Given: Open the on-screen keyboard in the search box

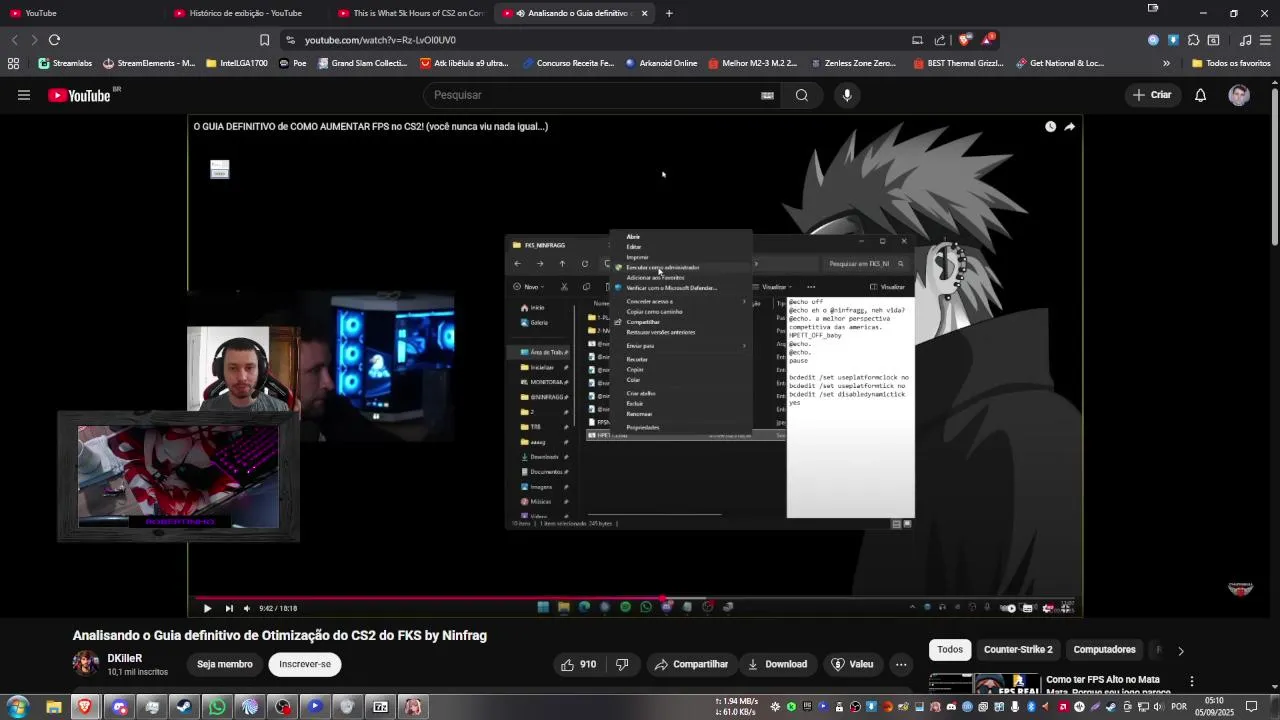Looking at the screenshot, I should [x=767, y=95].
